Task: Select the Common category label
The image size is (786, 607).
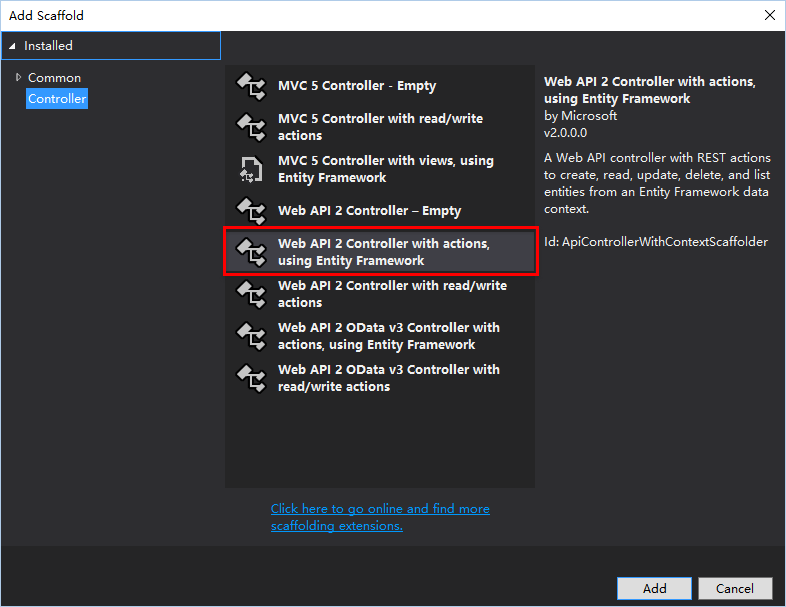Action: (x=54, y=78)
